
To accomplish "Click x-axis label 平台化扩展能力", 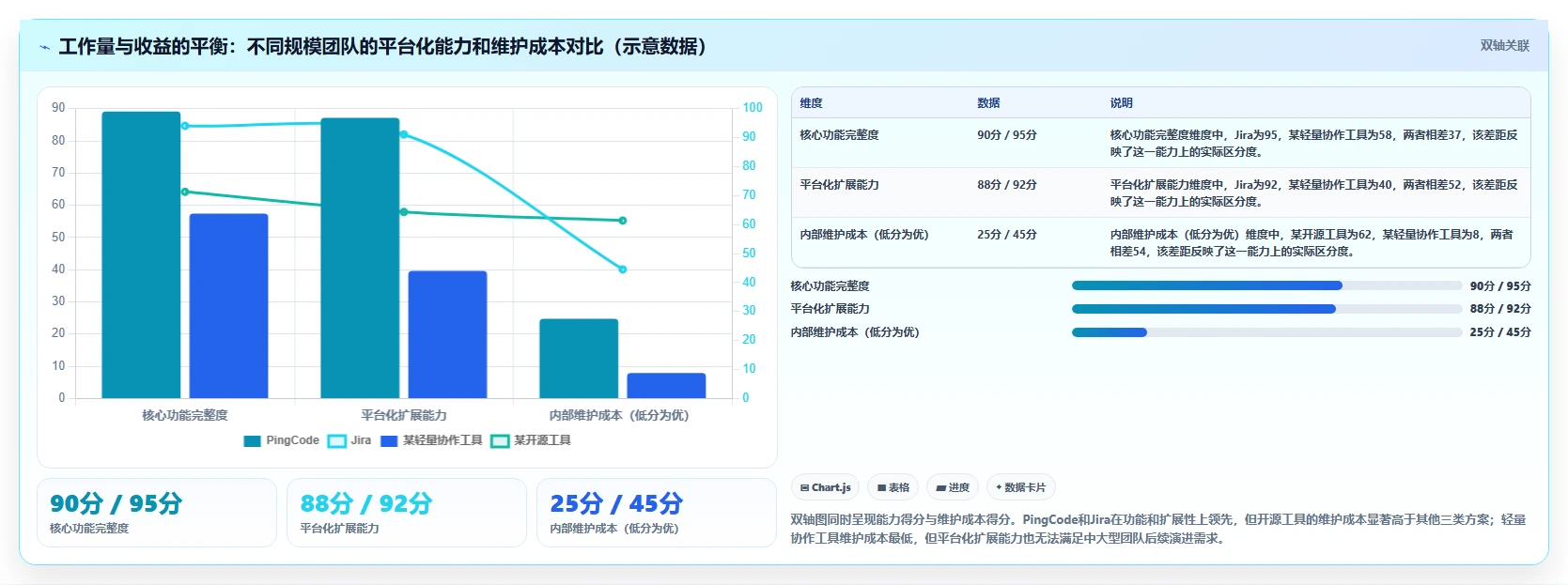I will click(x=404, y=415).
